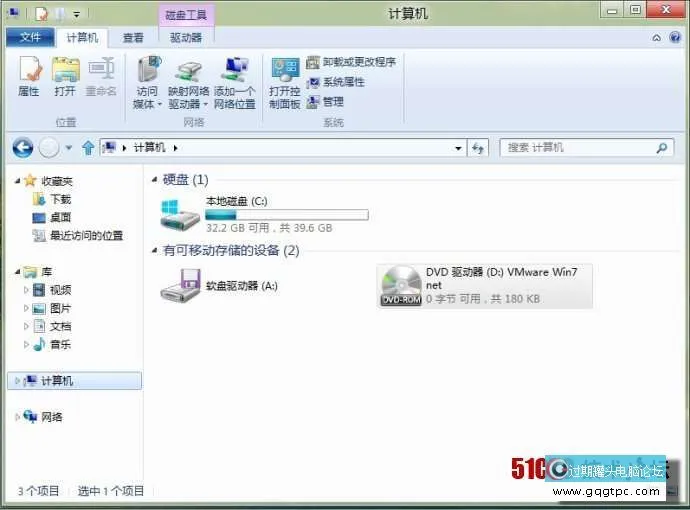
Task: Switch to the 查看 ribbon tab
Action: coord(133,37)
